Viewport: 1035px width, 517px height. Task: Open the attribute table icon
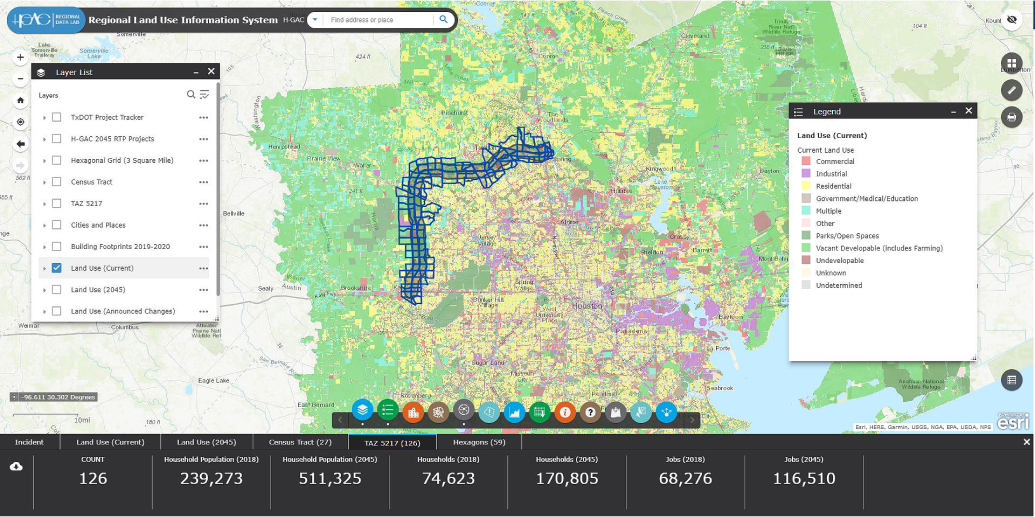(1011, 380)
